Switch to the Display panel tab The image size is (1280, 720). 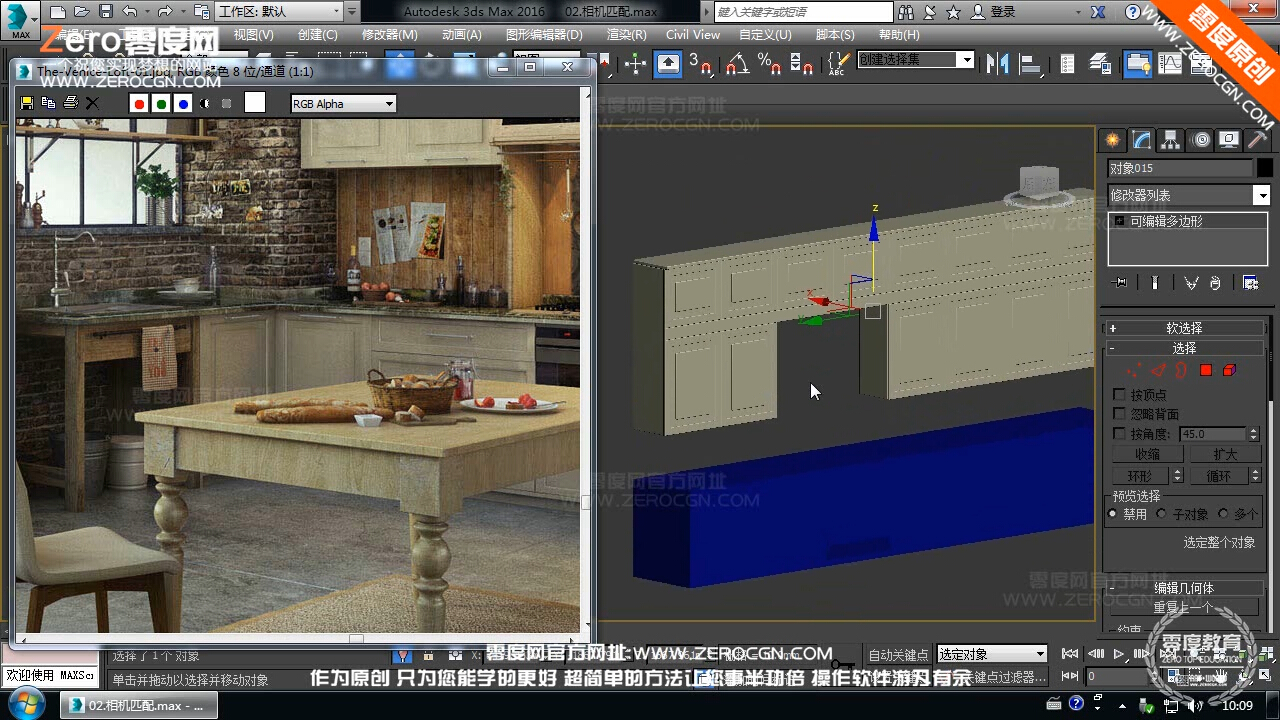coord(1230,140)
